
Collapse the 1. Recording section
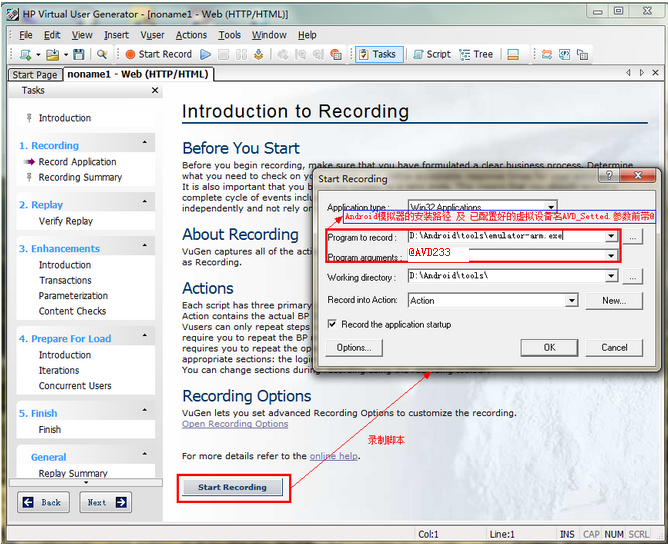[x=145, y=142]
